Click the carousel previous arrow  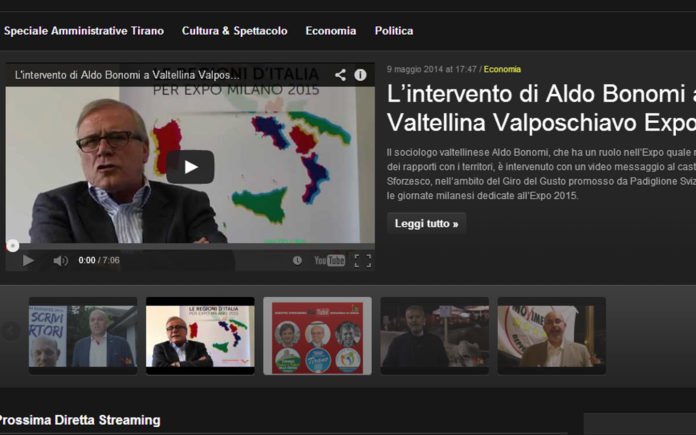[11, 330]
